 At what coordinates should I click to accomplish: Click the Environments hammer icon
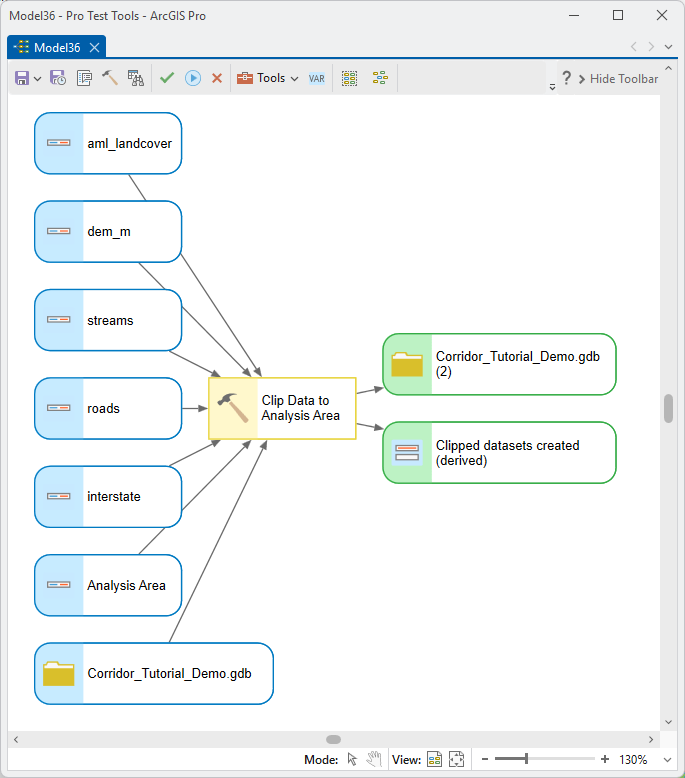pyautogui.click(x=110, y=78)
